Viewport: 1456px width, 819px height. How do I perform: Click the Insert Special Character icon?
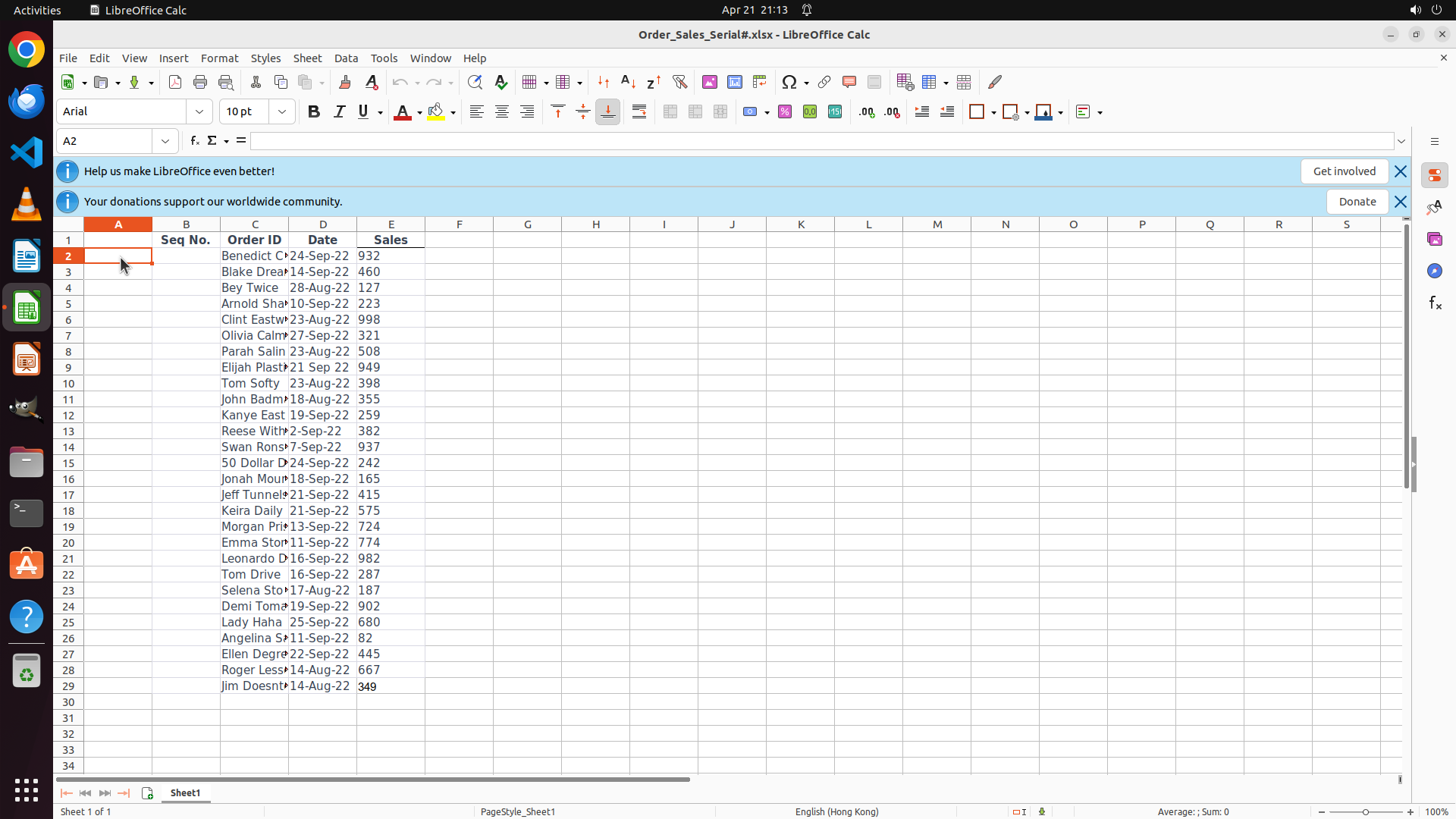coord(789,82)
